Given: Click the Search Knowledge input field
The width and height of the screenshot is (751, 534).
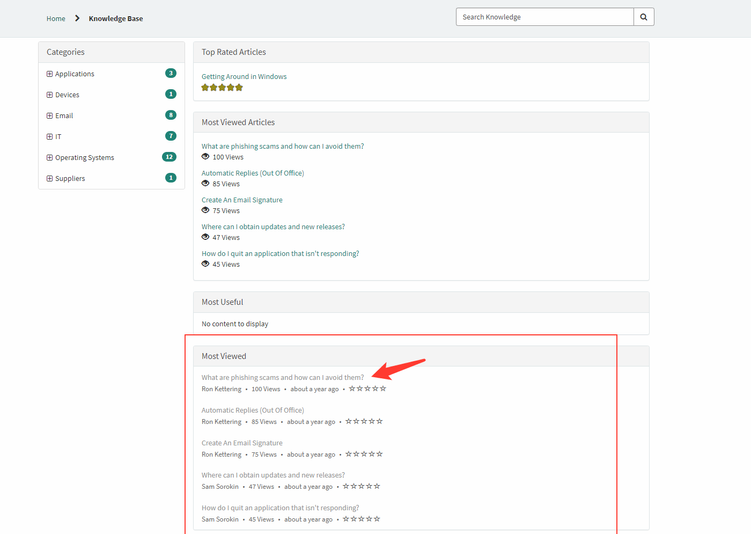Looking at the screenshot, I should [545, 17].
